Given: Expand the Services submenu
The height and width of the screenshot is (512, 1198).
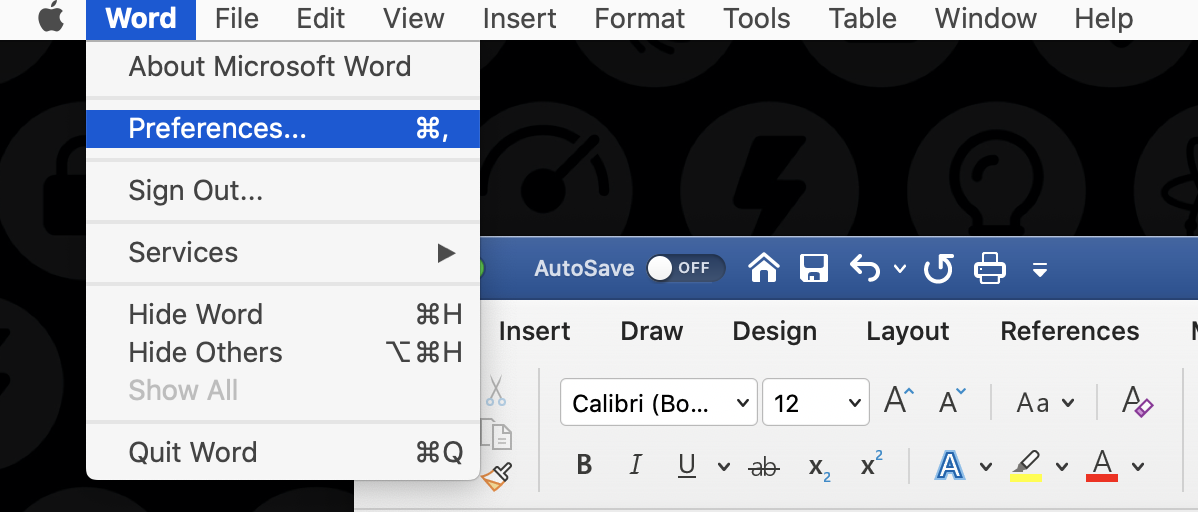Looking at the screenshot, I should [283, 252].
